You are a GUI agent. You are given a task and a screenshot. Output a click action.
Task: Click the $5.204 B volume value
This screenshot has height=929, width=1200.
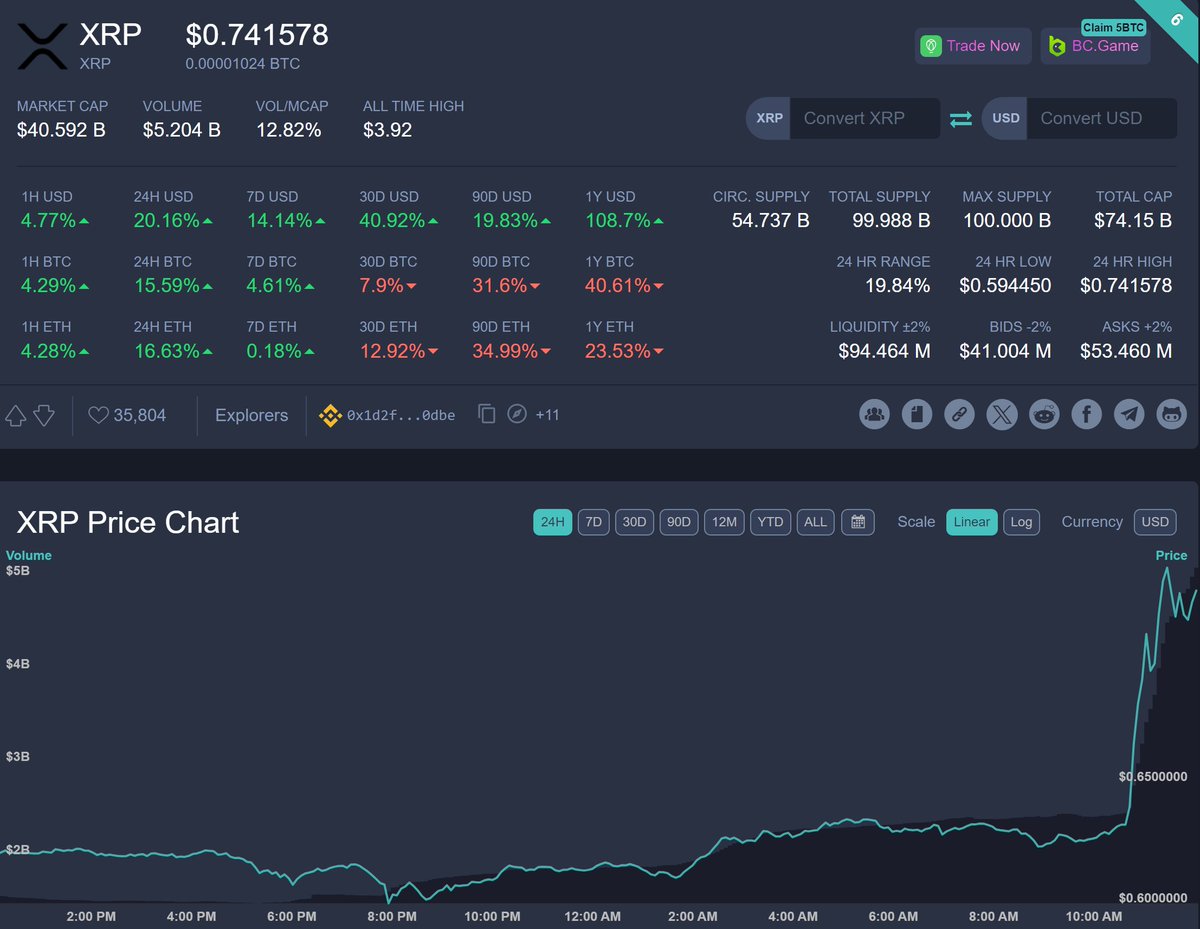coord(182,130)
